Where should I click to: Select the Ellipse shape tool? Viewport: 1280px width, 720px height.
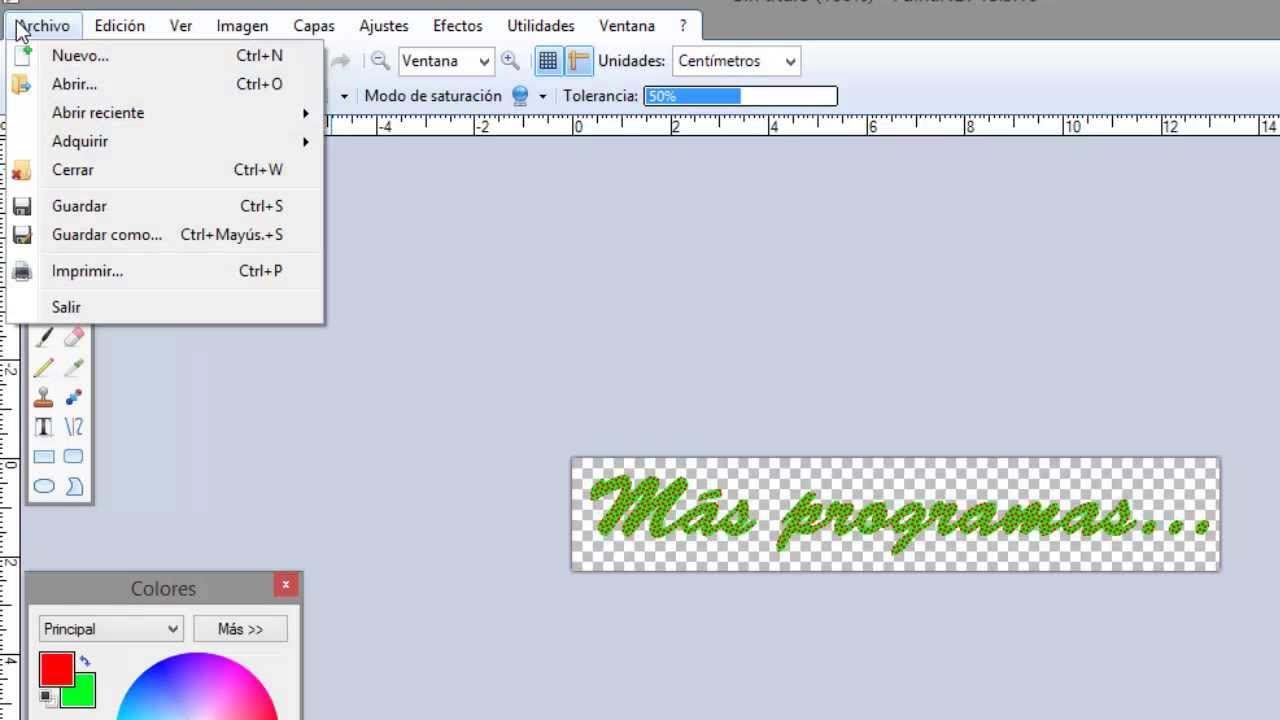(x=44, y=487)
